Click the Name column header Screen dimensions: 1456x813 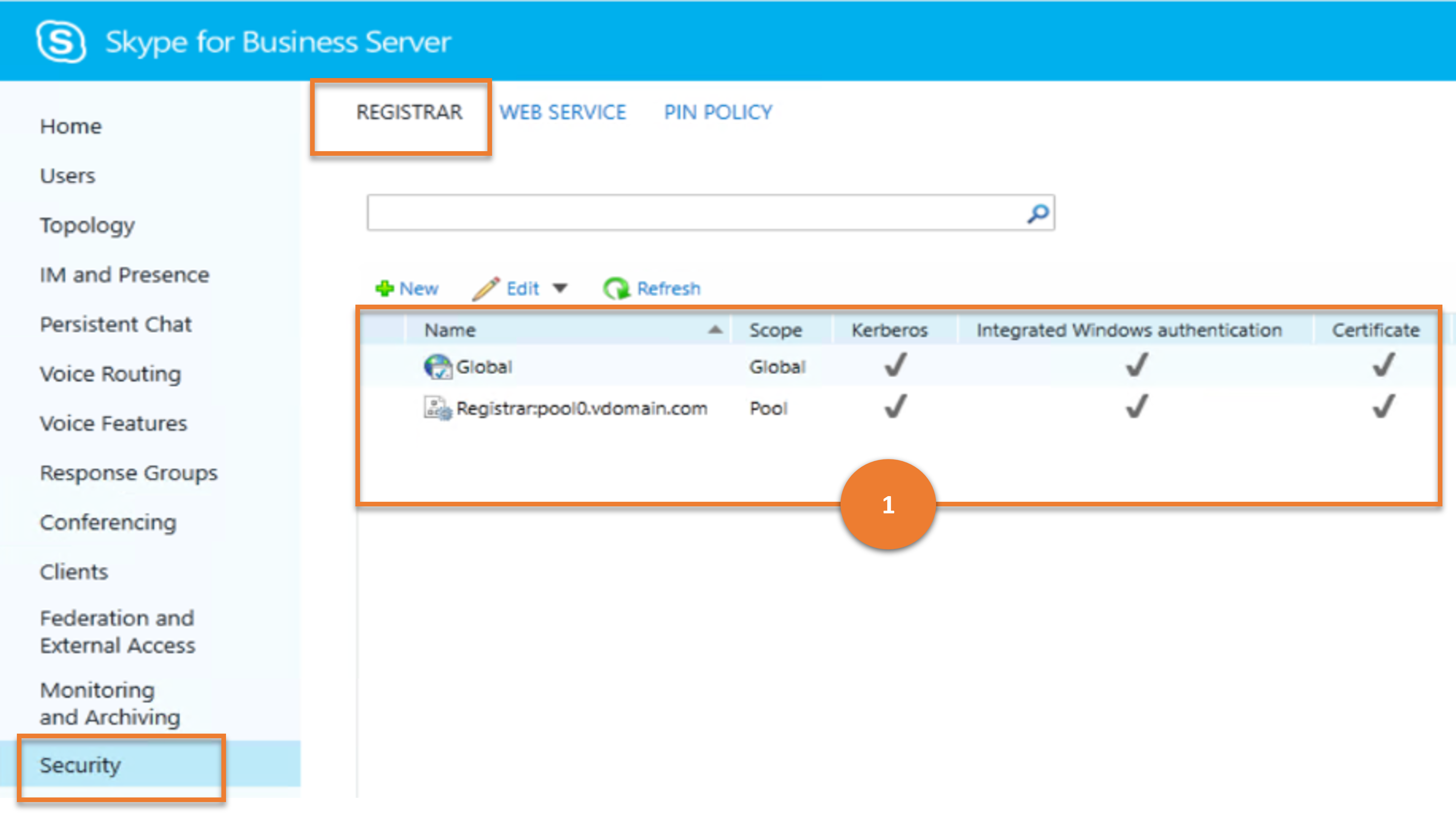(x=450, y=330)
